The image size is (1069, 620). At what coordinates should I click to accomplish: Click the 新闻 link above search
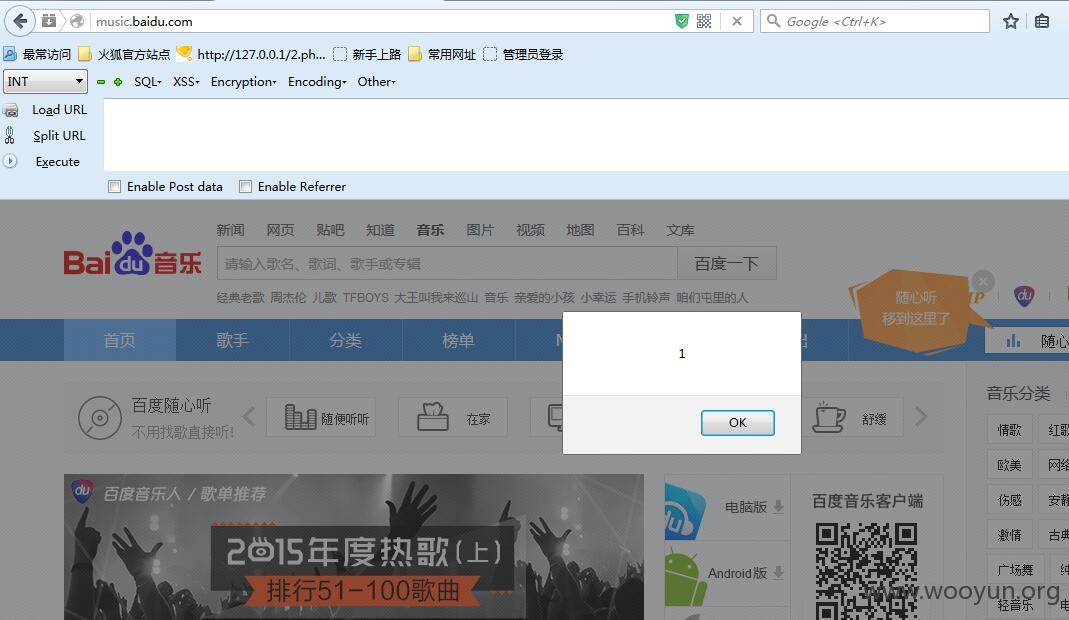point(230,230)
